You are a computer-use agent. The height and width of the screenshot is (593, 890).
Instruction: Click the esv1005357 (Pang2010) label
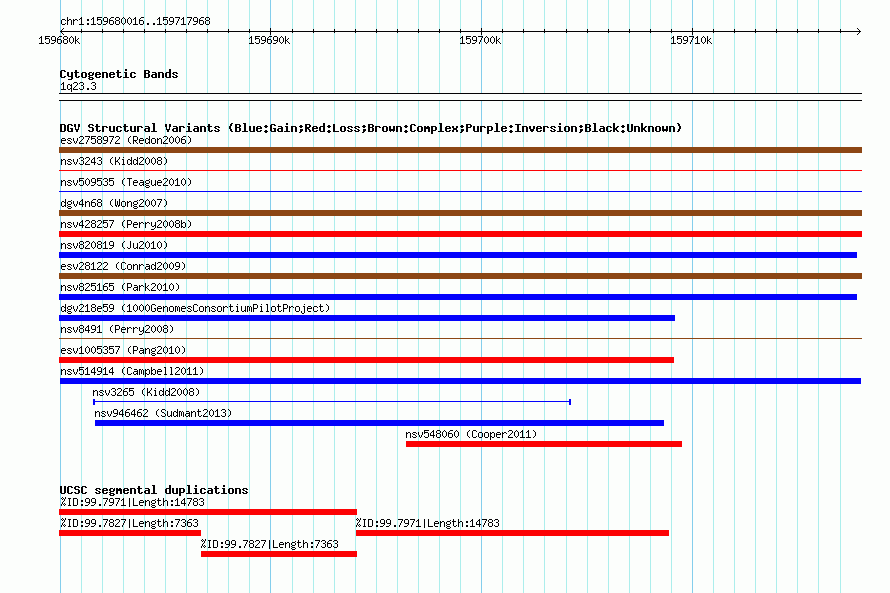[x=123, y=350]
